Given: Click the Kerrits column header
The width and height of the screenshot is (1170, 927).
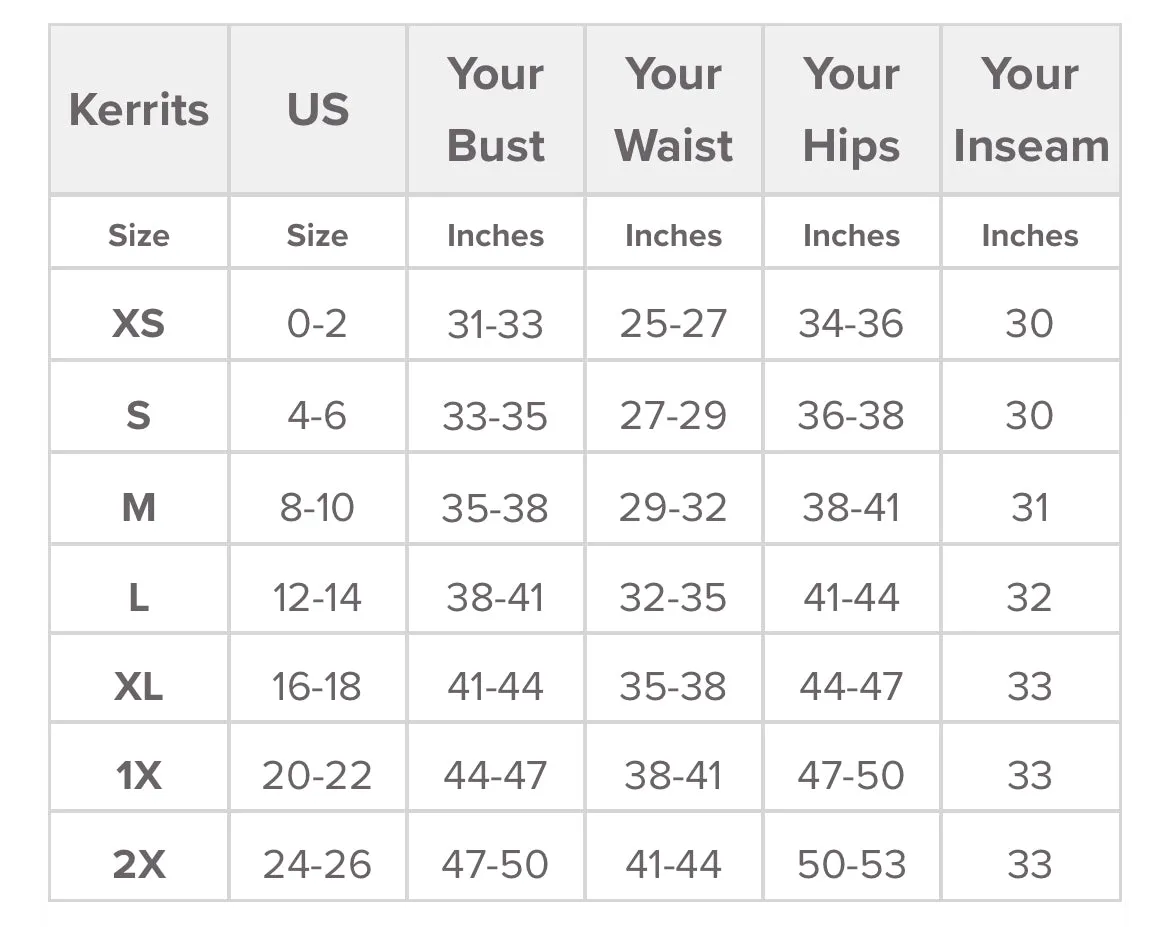Looking at the screenshot, I should (139, 110).
